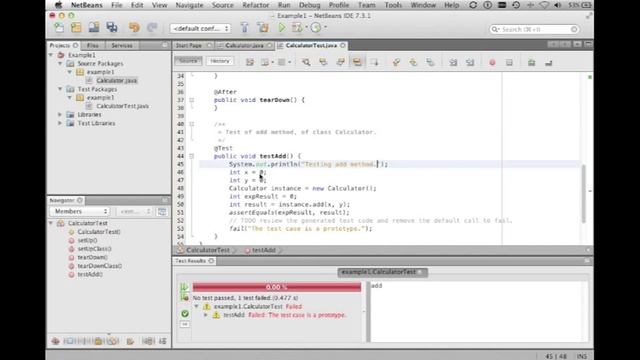Click the red Start Macro Recording icon
640x360 pixels.
pyautogui.click(x=492, y=62)
